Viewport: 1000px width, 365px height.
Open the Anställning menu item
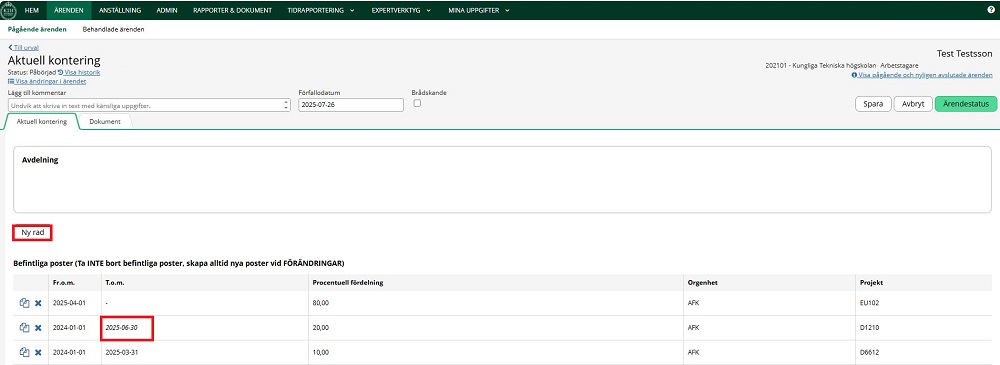coord(120,10)
